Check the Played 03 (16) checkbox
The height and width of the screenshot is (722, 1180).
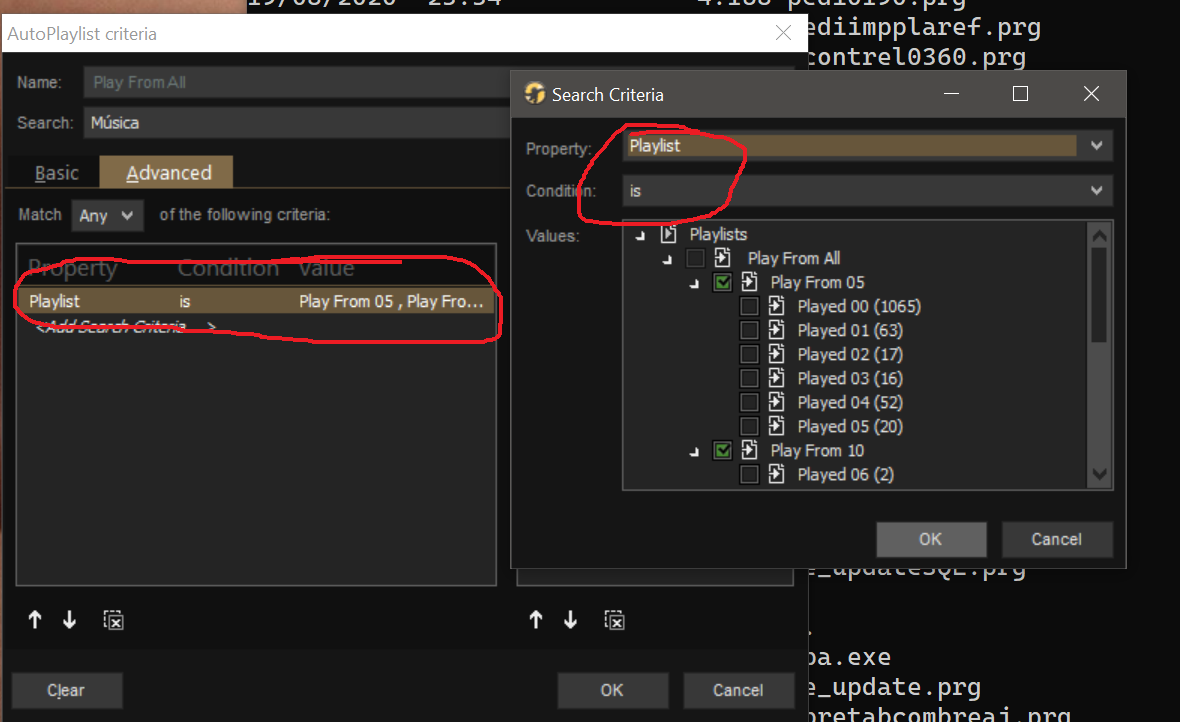[x=749, y=379]
